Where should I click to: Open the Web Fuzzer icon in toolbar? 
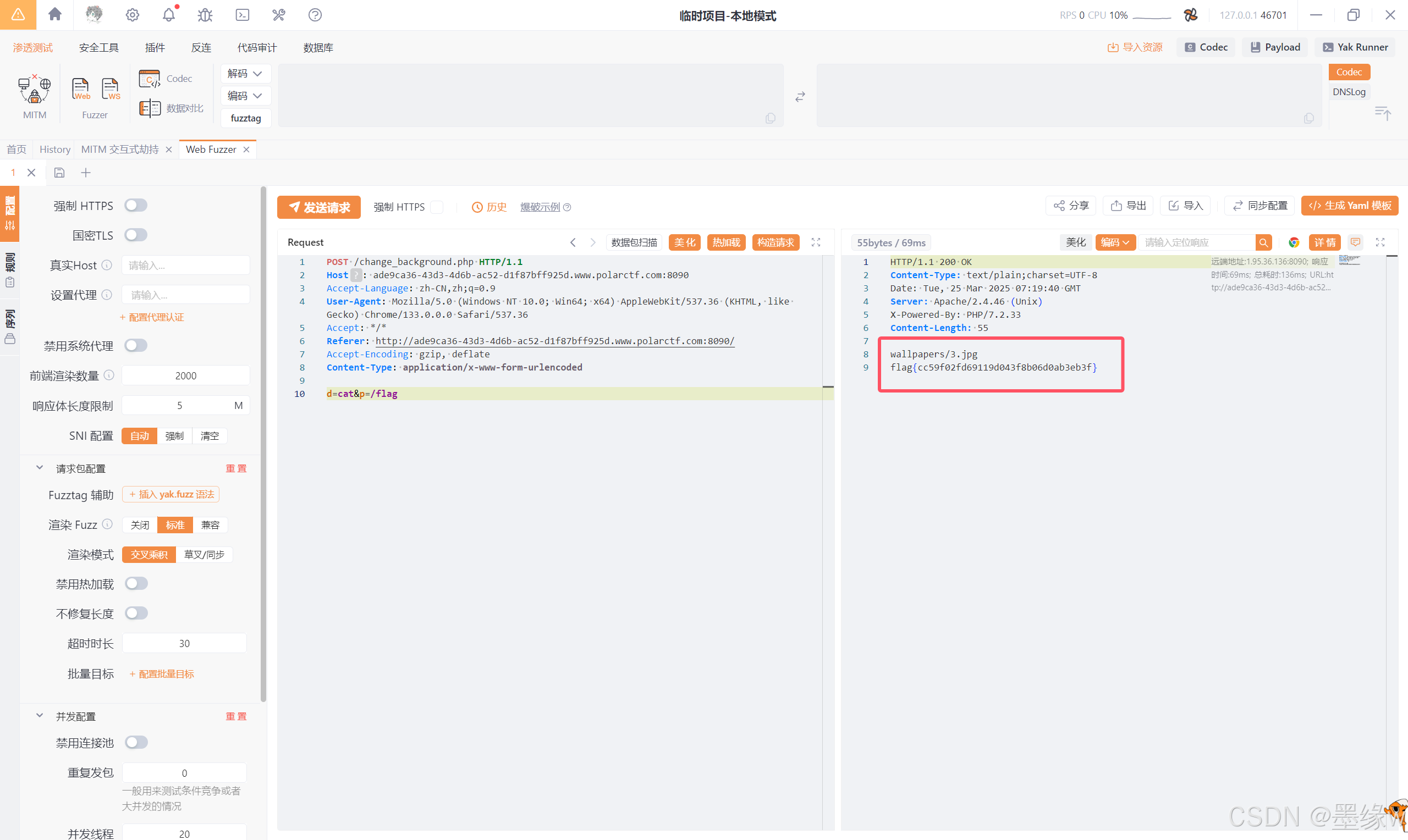(80, 89)
